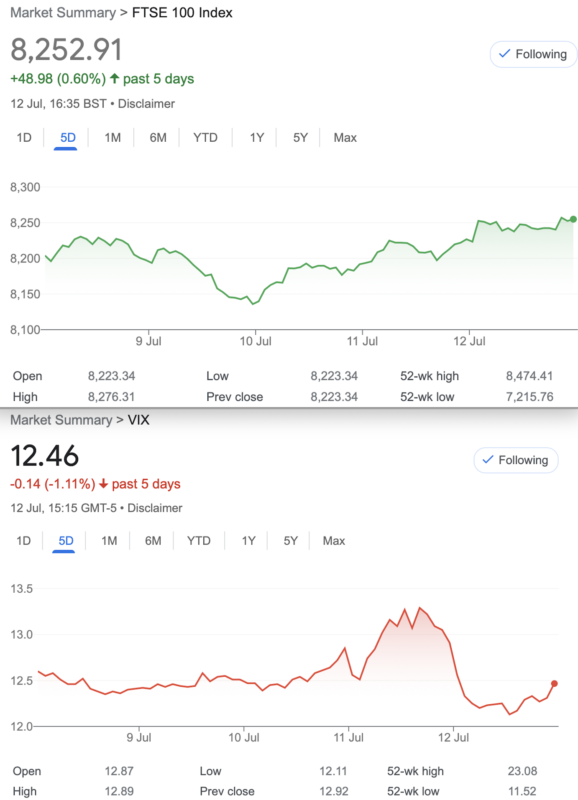578x800 pixels.
Task: Click FTSE Open value 8,223.34
Action: click(x=111, y=377)
